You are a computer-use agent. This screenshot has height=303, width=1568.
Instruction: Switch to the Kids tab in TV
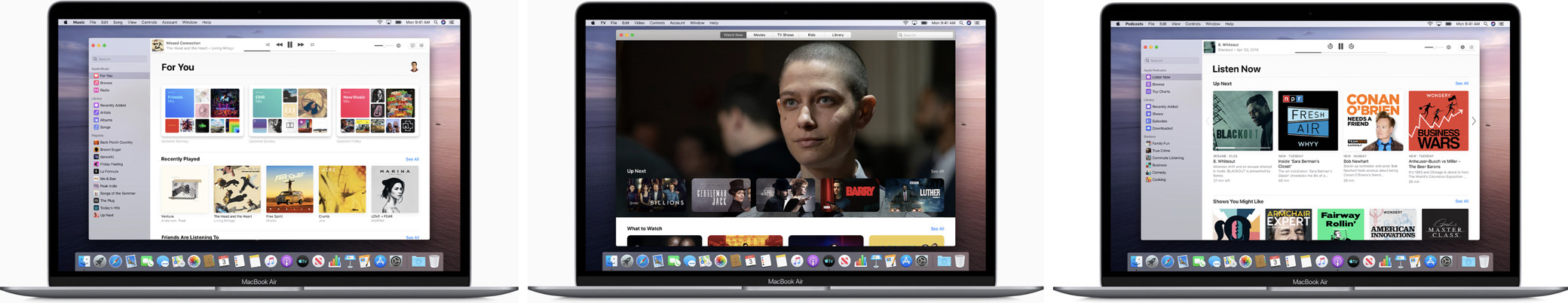811,35
